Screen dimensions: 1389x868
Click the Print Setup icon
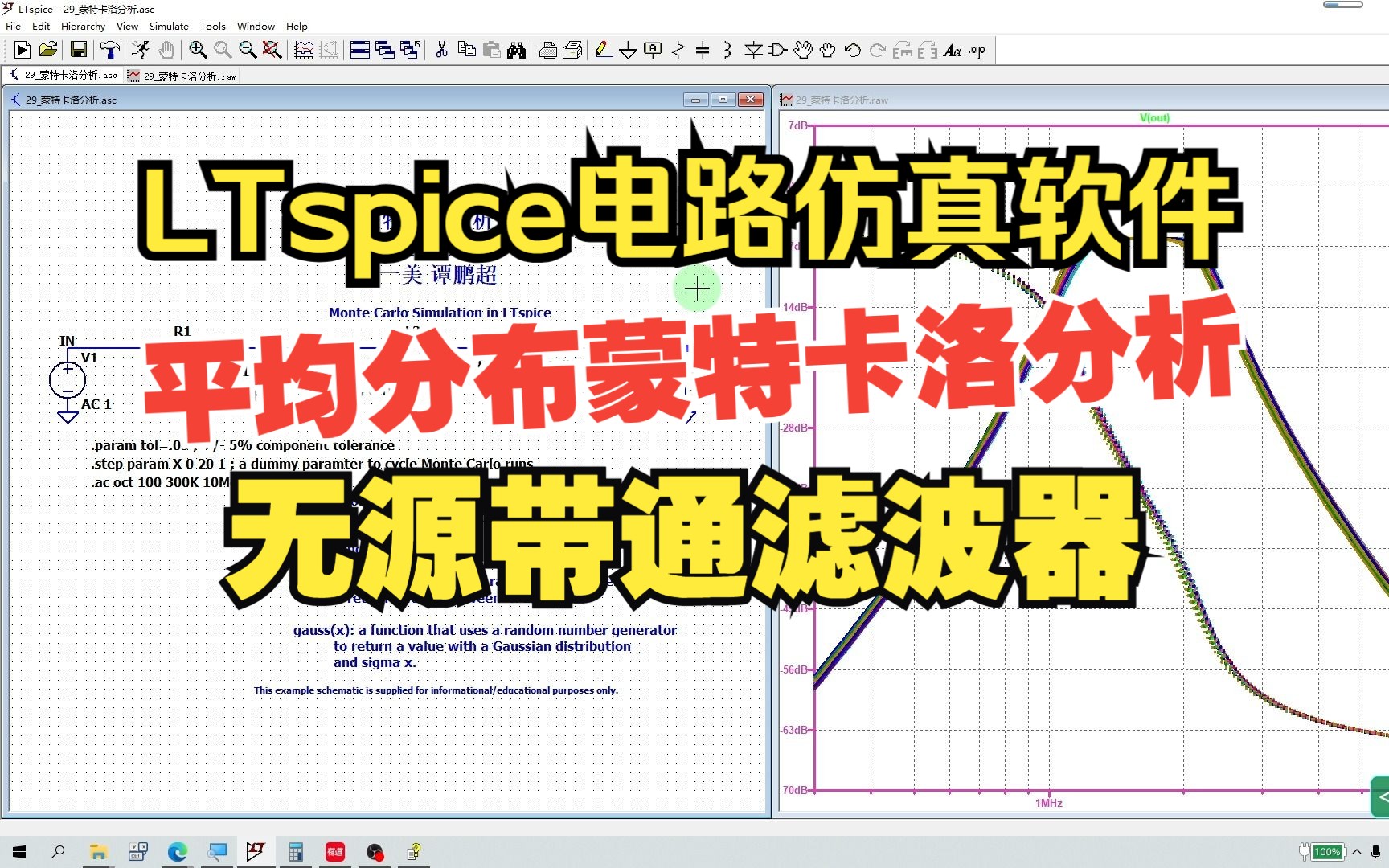coord(572,51)
